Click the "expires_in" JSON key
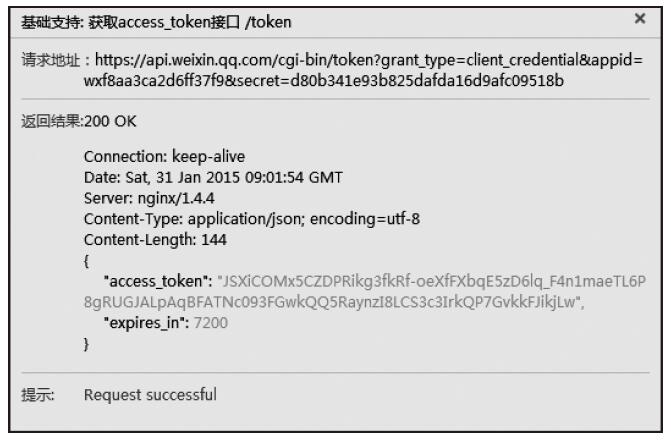The image size is (671, 441). pos(146,323)
